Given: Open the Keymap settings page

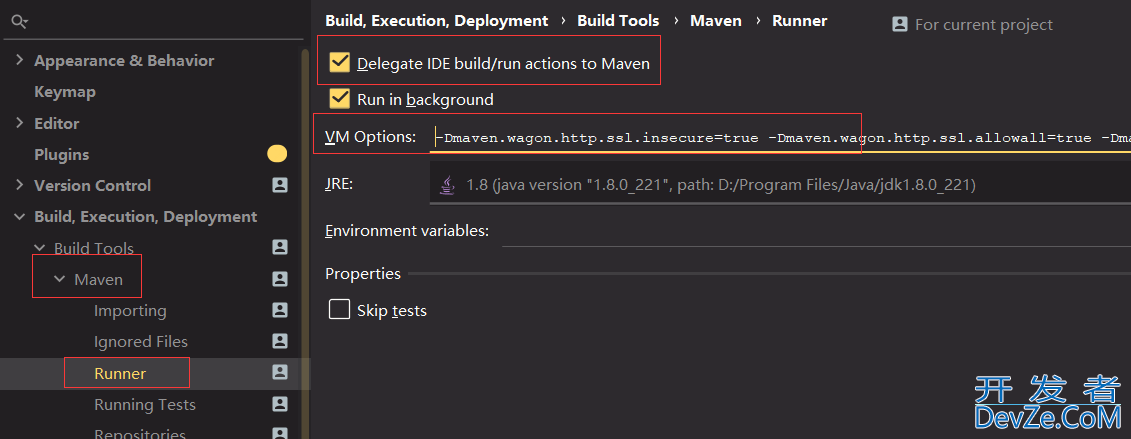Looking at the screenshot, I should coord(65,92).
